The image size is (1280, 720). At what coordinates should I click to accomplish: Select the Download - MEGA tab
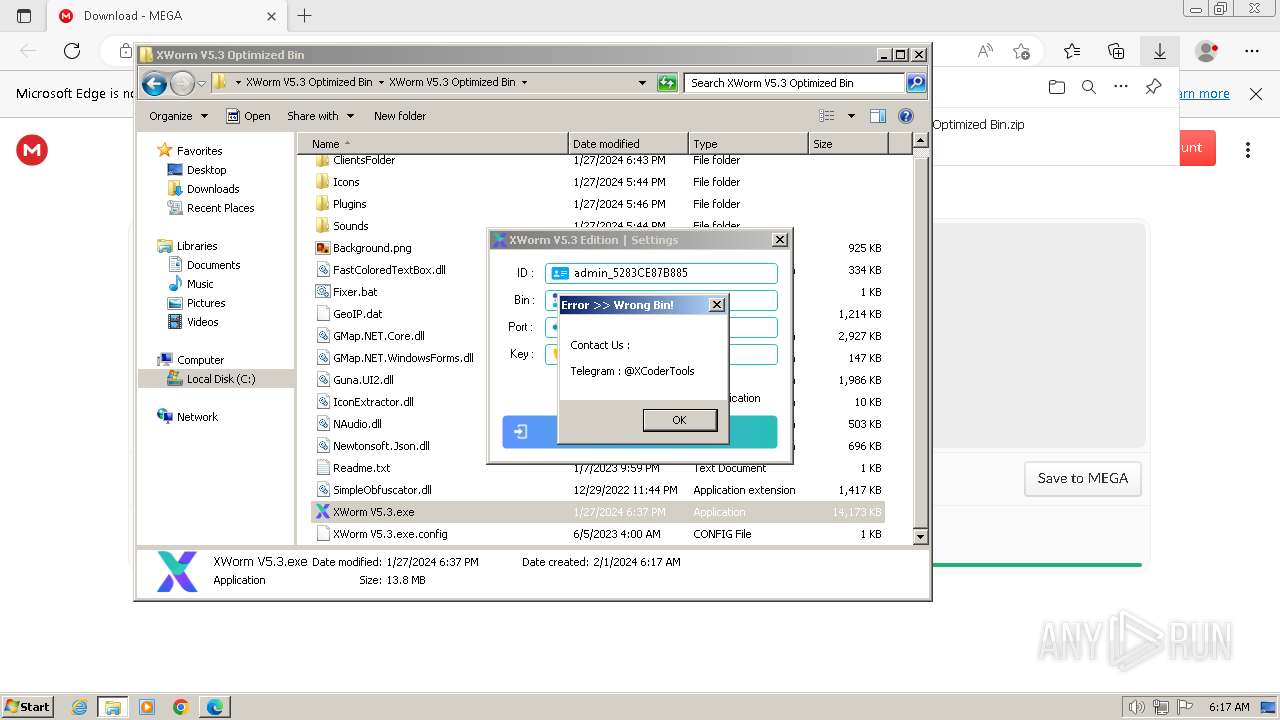pyautogui.click(x=167, y=16)
